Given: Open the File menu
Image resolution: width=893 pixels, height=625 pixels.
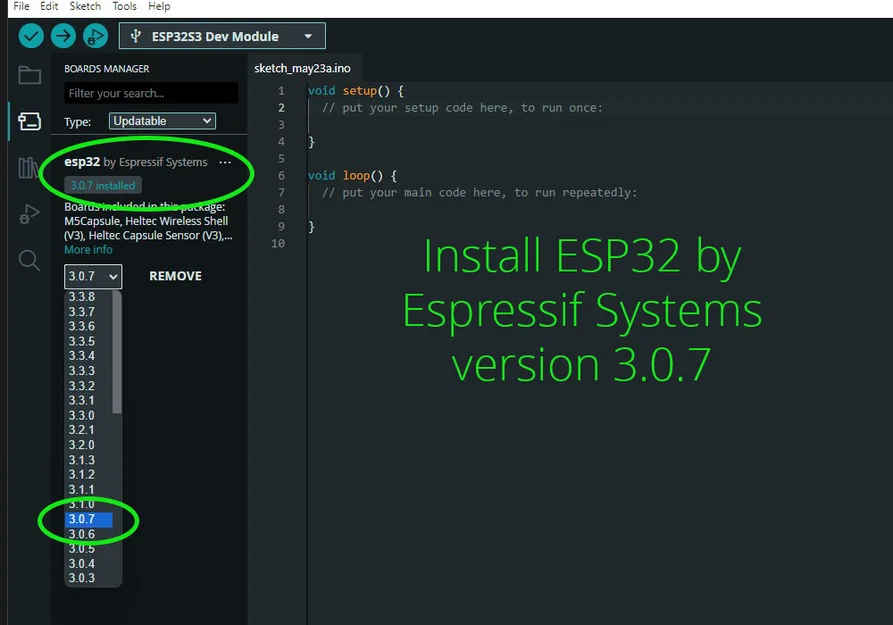Looking at the screenshot, I should click(21, 6).
